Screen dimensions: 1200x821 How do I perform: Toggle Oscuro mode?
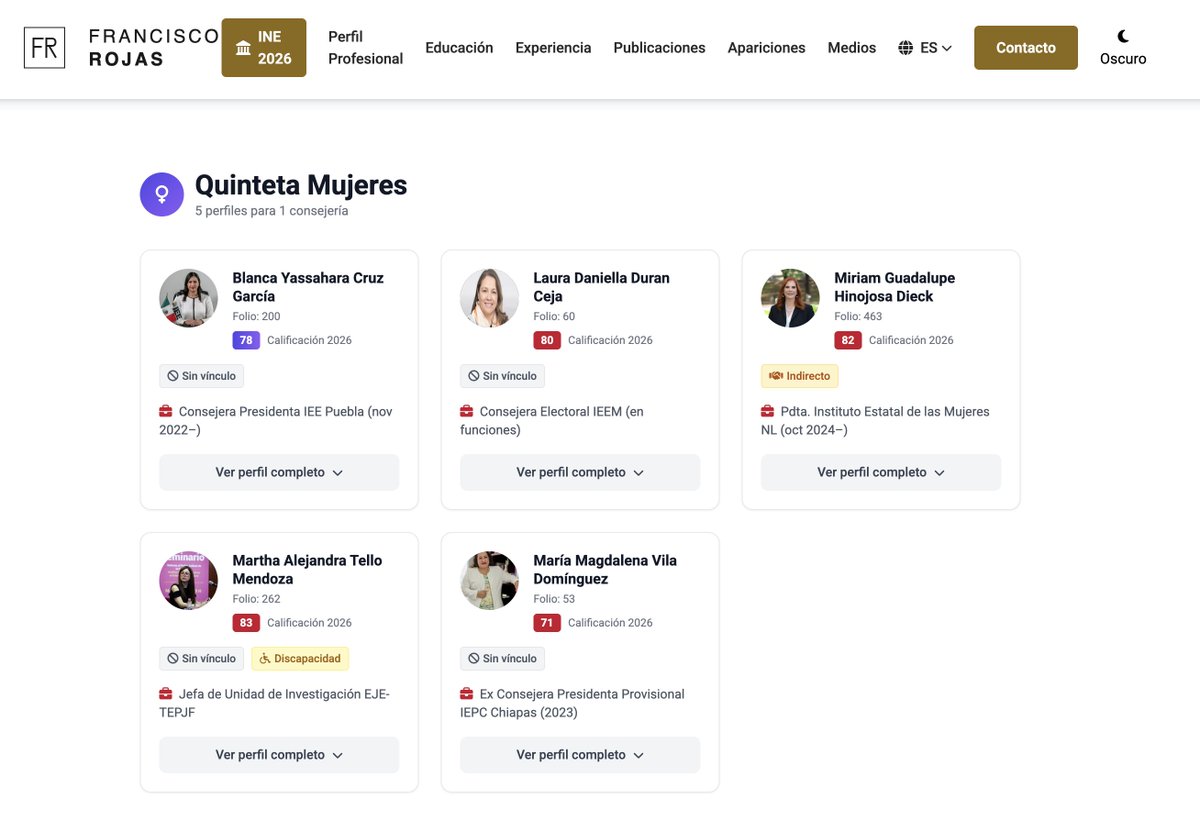pos(1122,47)
